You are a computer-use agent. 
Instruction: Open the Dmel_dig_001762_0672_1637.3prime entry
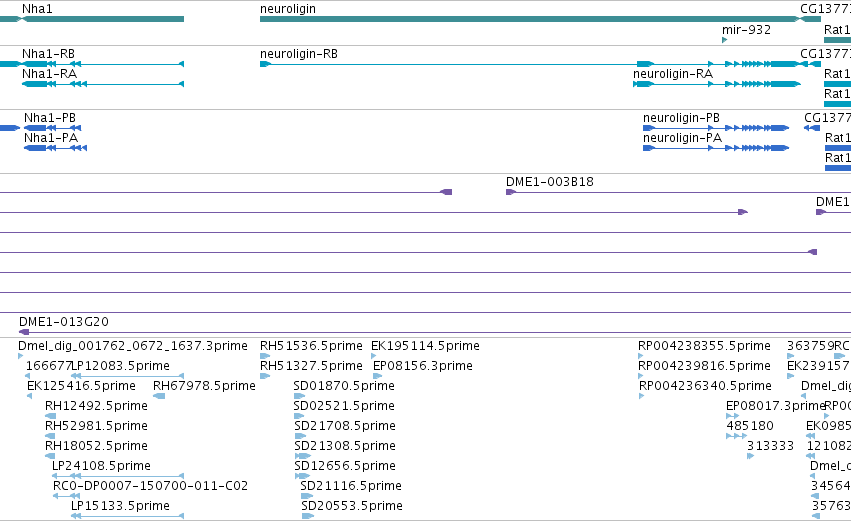pyautogui.click(x=132, y=346)
